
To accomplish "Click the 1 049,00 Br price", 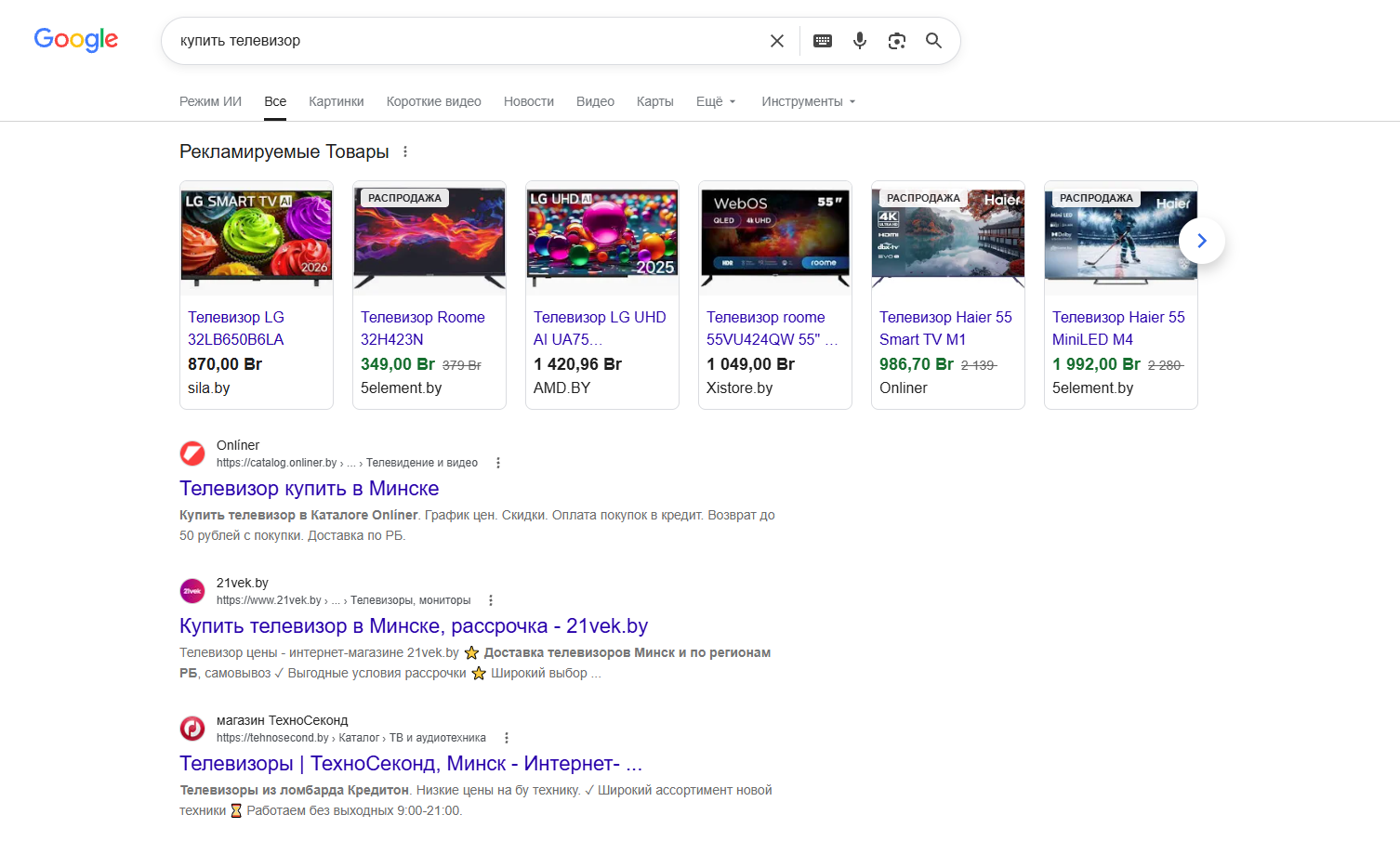I will pyautogui.click(x=750, y=364).
